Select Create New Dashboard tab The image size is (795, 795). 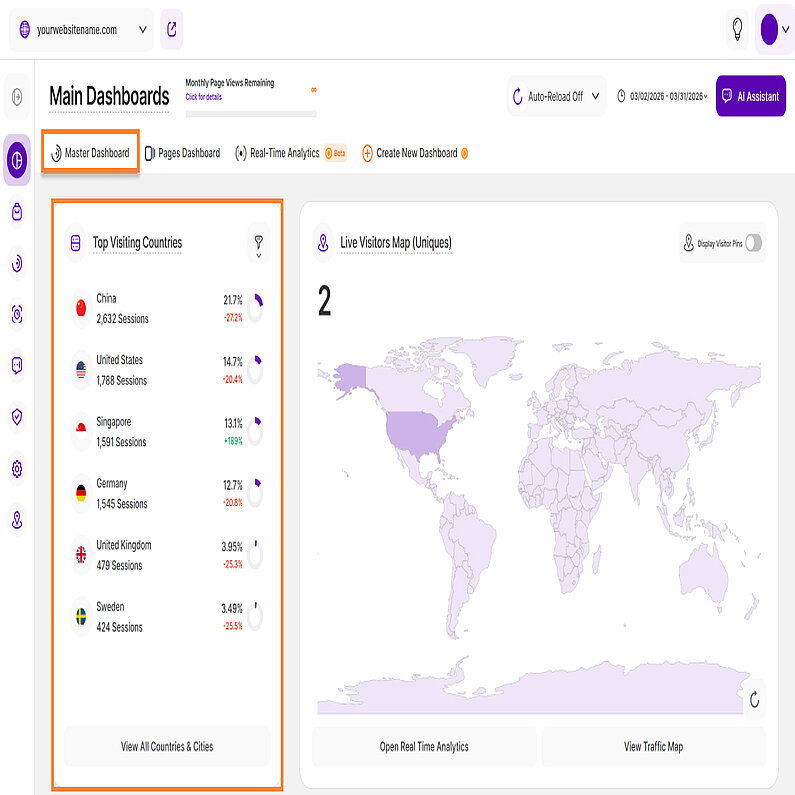[x=415, y=153]
